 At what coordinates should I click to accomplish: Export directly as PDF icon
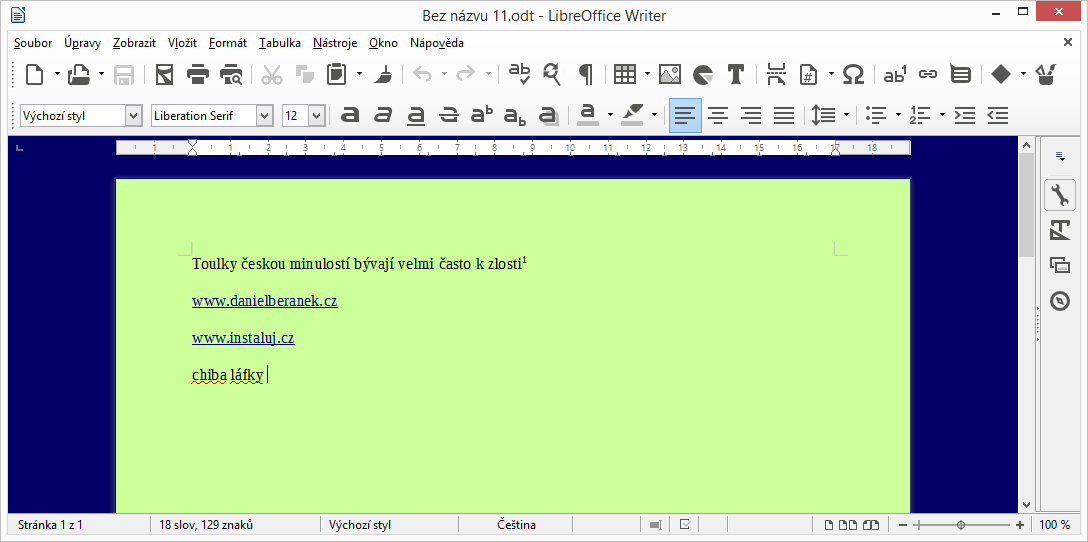coord(164,74)
